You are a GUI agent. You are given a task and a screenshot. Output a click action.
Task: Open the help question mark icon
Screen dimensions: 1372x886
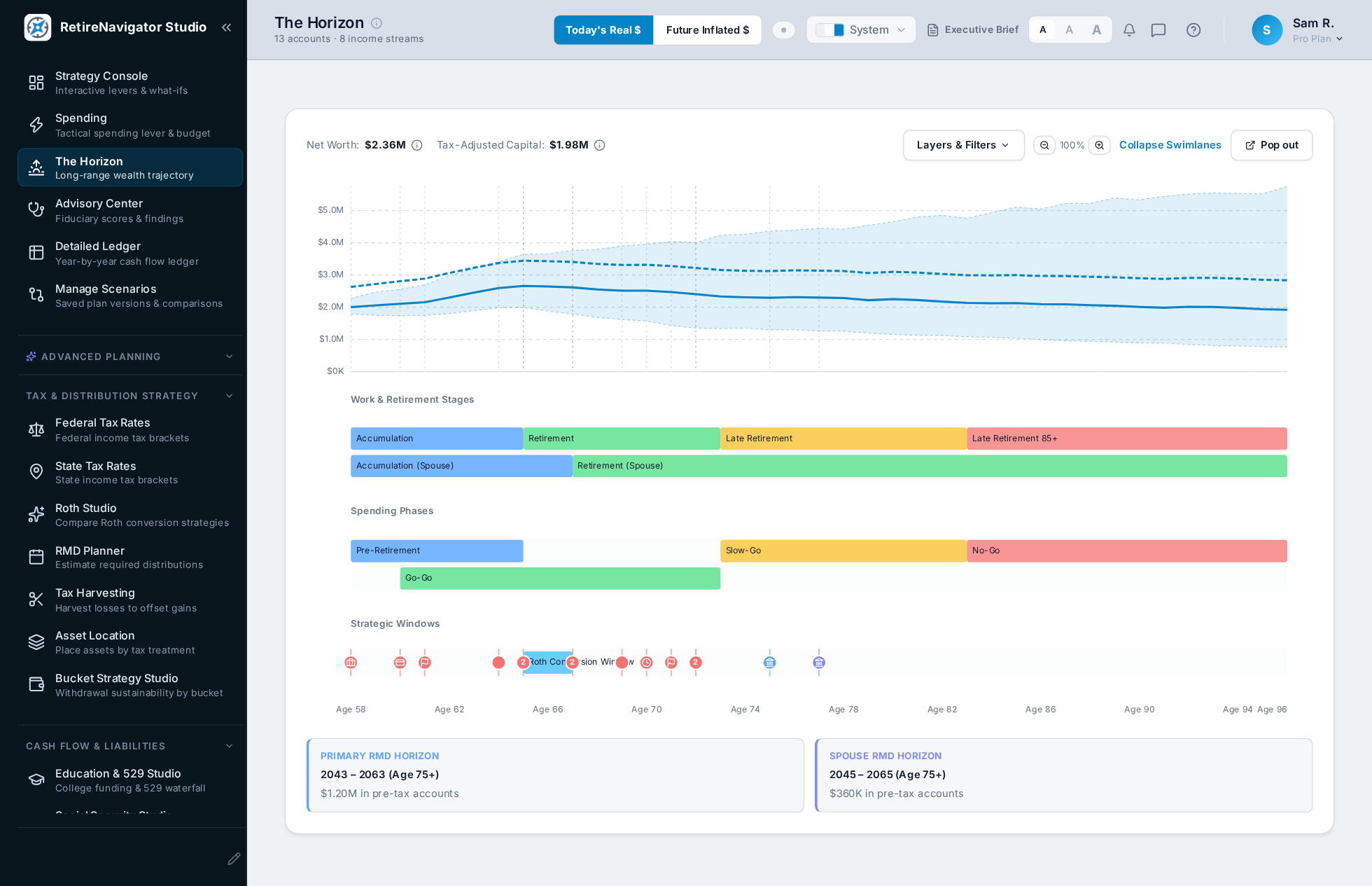[1193, 30]
